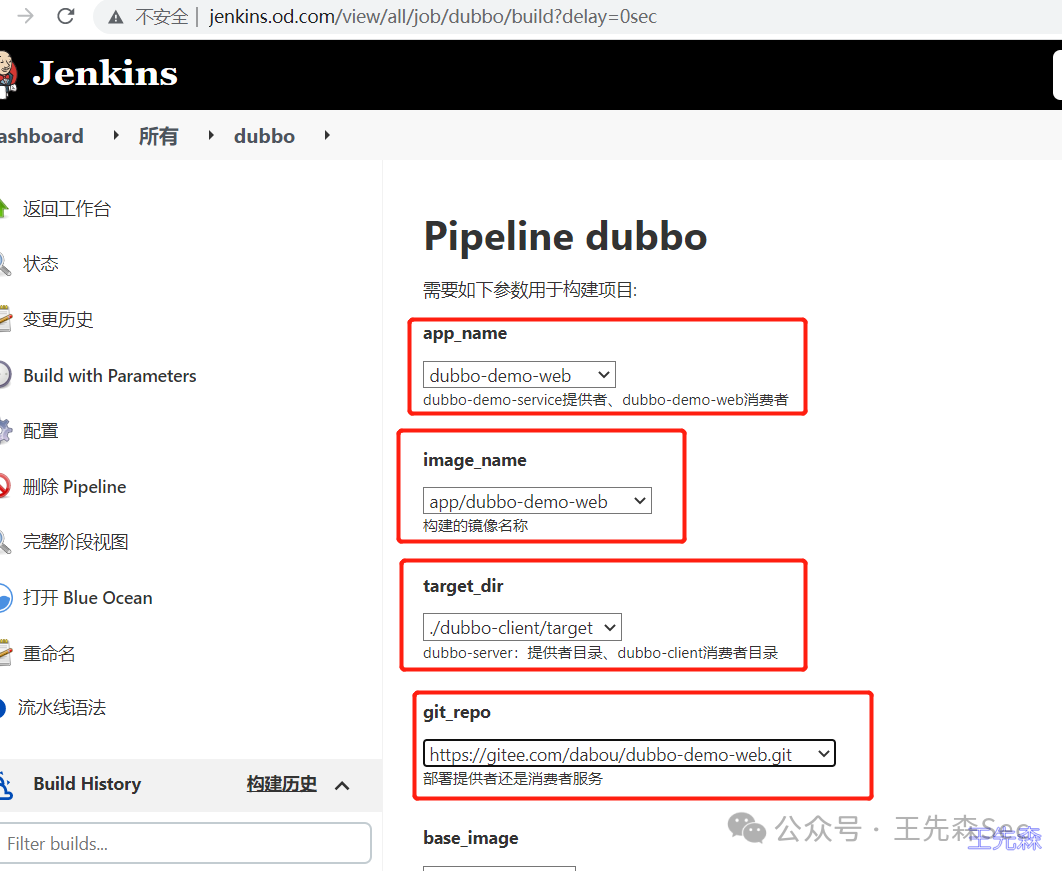
Task: Click the target_dir description about dubbo-server directory
Action: coord(601,652)
